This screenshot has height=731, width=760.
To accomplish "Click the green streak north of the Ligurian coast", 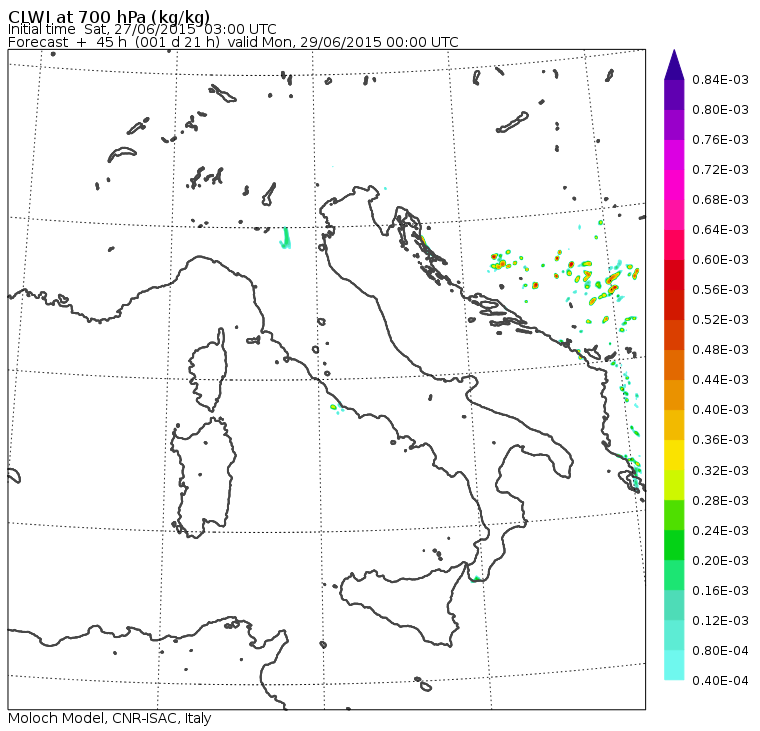I will [x=285, y=238].
